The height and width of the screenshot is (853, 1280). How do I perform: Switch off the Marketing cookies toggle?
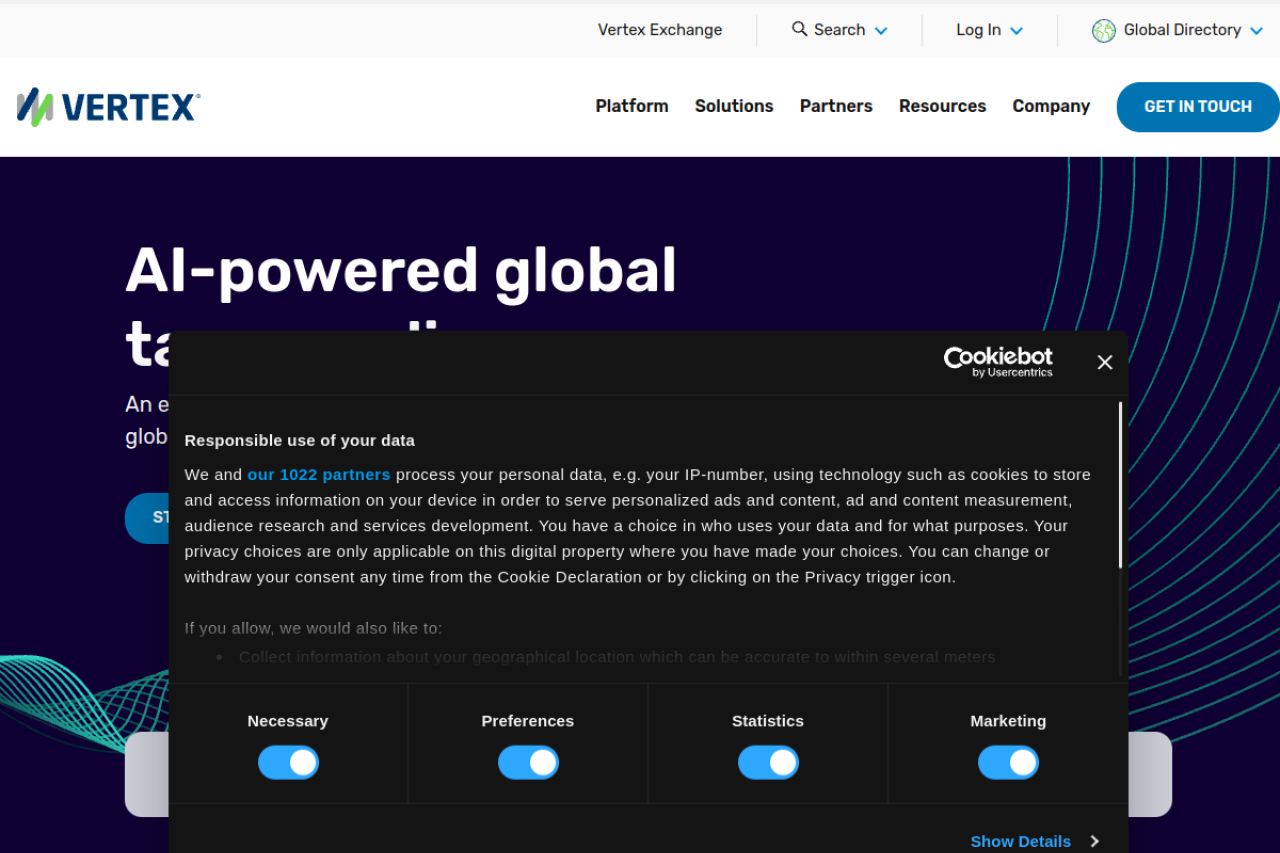coord(1008,763)
